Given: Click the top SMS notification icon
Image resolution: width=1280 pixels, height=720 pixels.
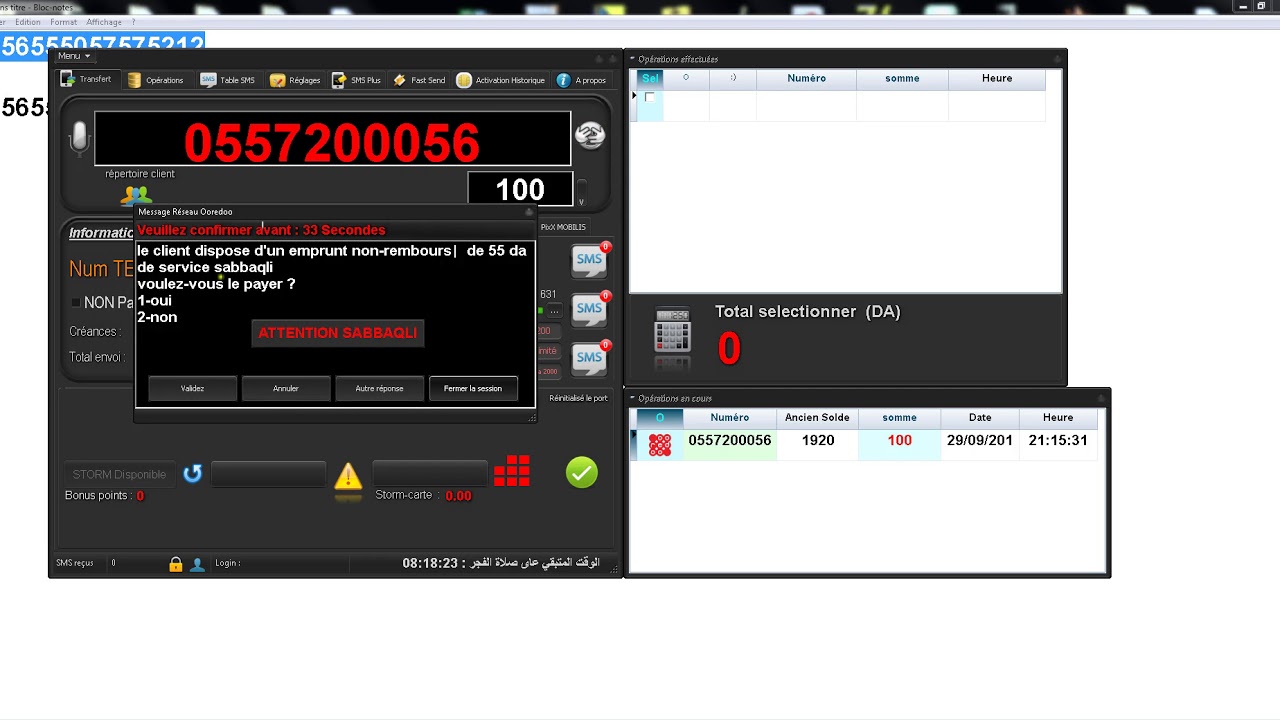Looking at the screenshot, I should 590,260.
